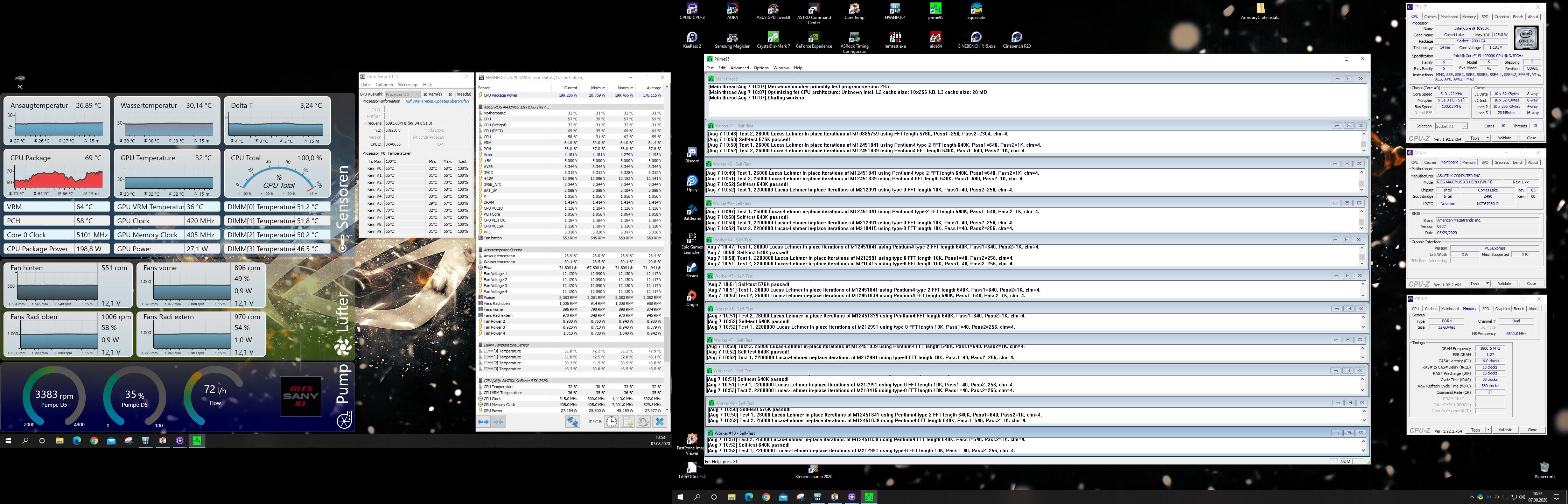Open the CPU-Z Selection Socket #1 dropdown

[1450, 126]
